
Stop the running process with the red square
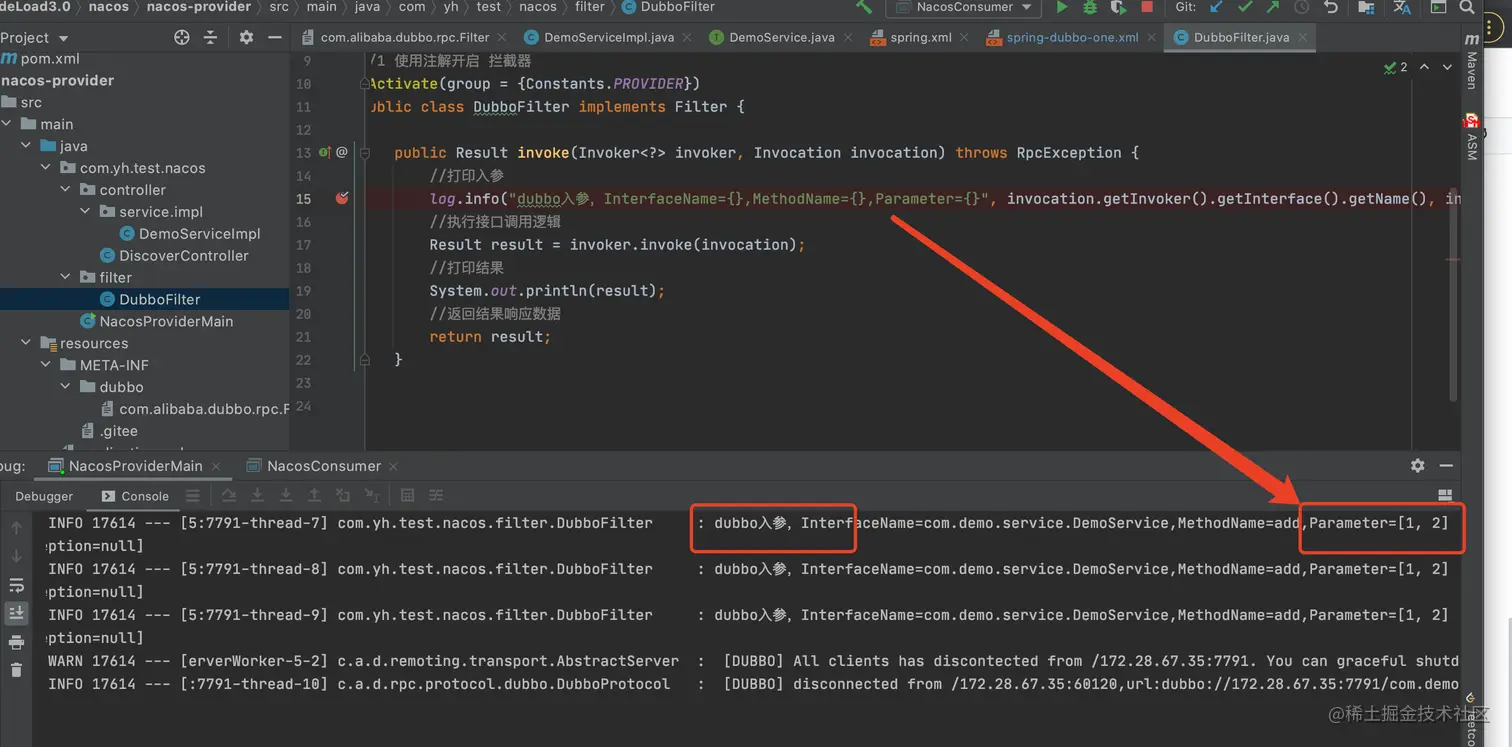[1146, 7]
